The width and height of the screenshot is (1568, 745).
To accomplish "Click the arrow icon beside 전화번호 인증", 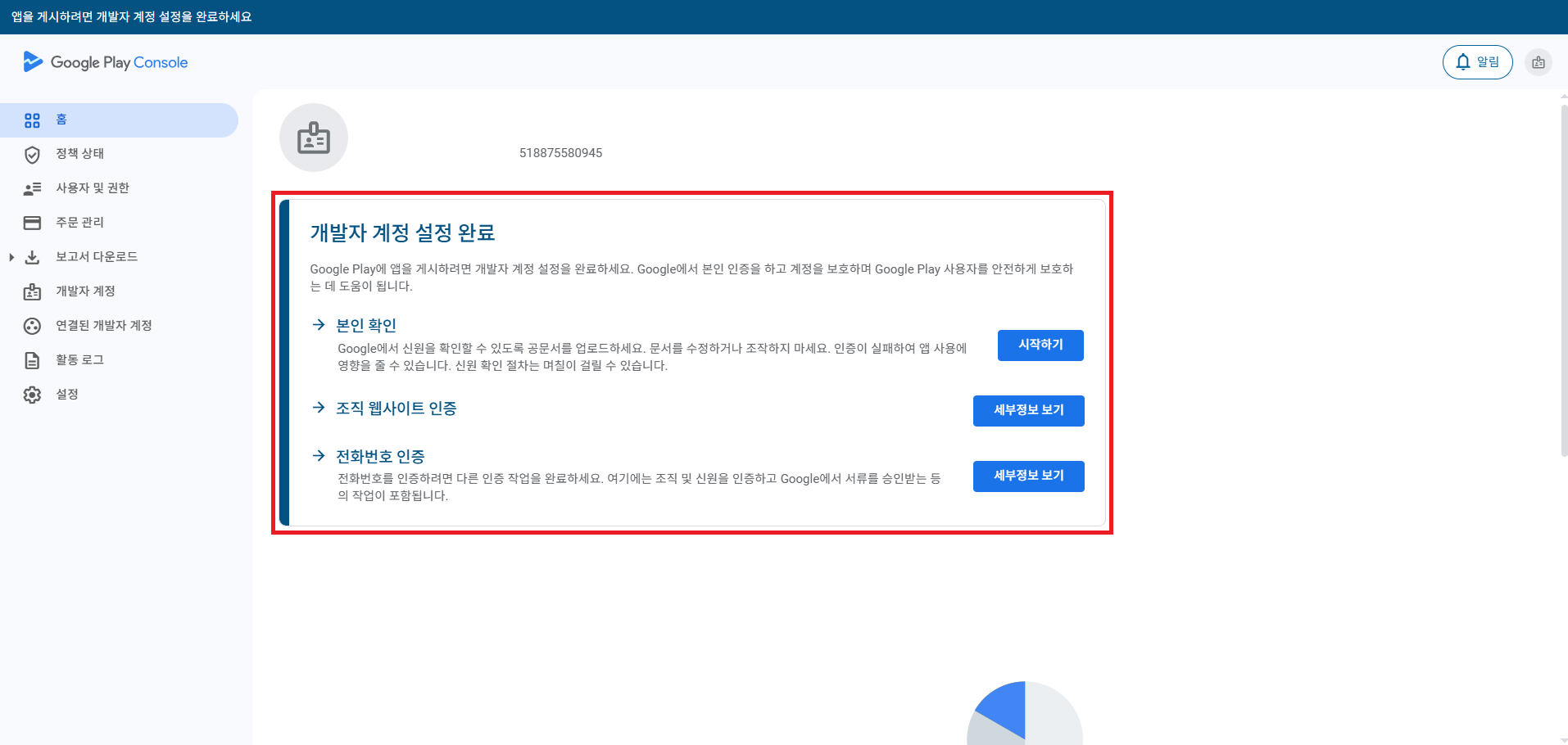I will coord(319,456).
